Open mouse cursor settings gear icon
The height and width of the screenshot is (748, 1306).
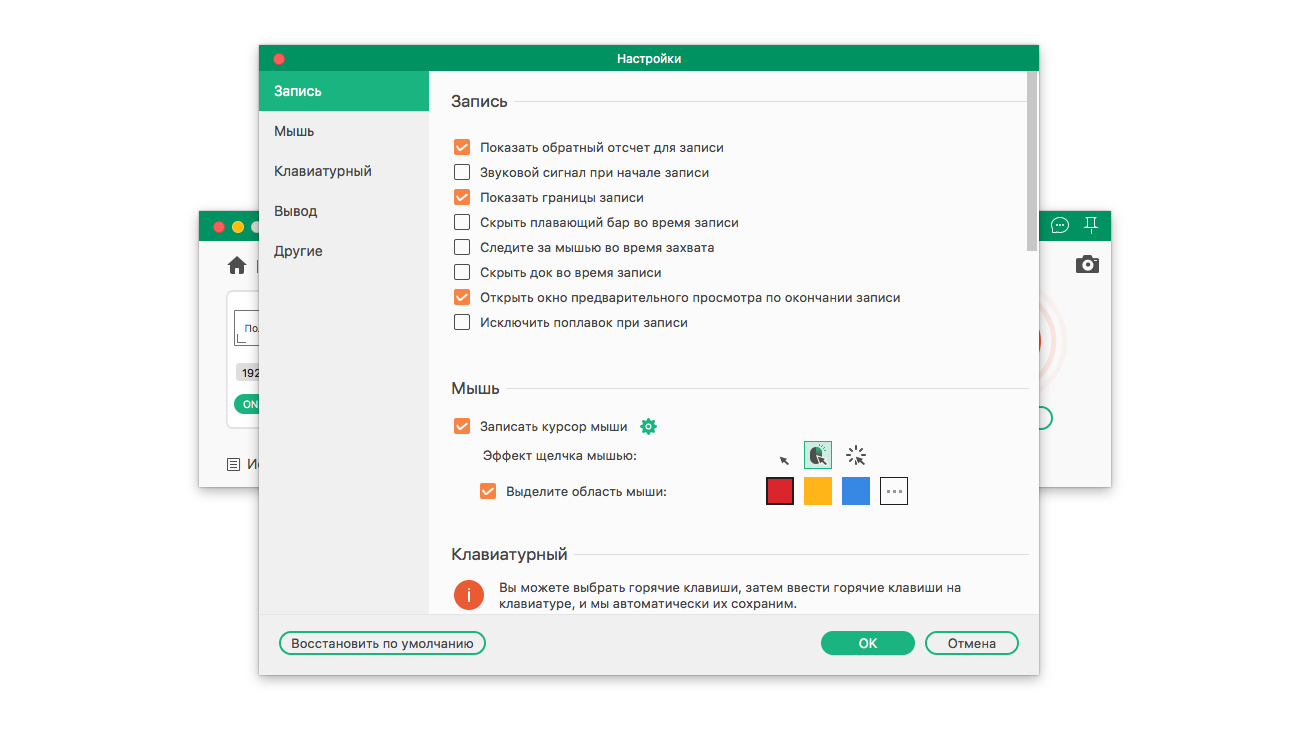(648, 427)
